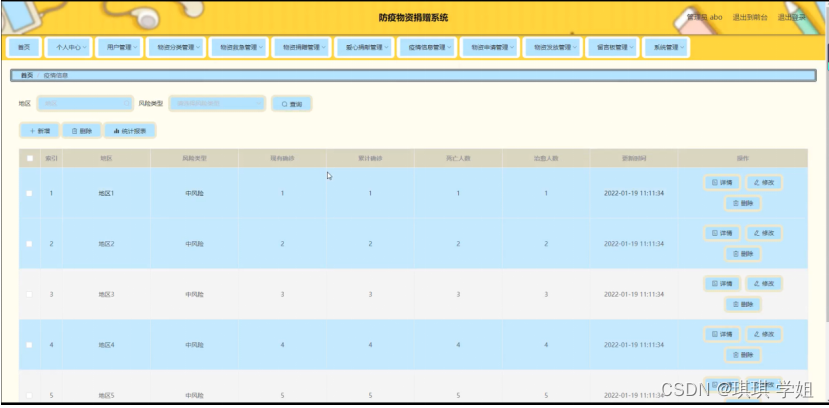Click 退出登录 logout link
829x408 pixels.
tap(791, 17)
